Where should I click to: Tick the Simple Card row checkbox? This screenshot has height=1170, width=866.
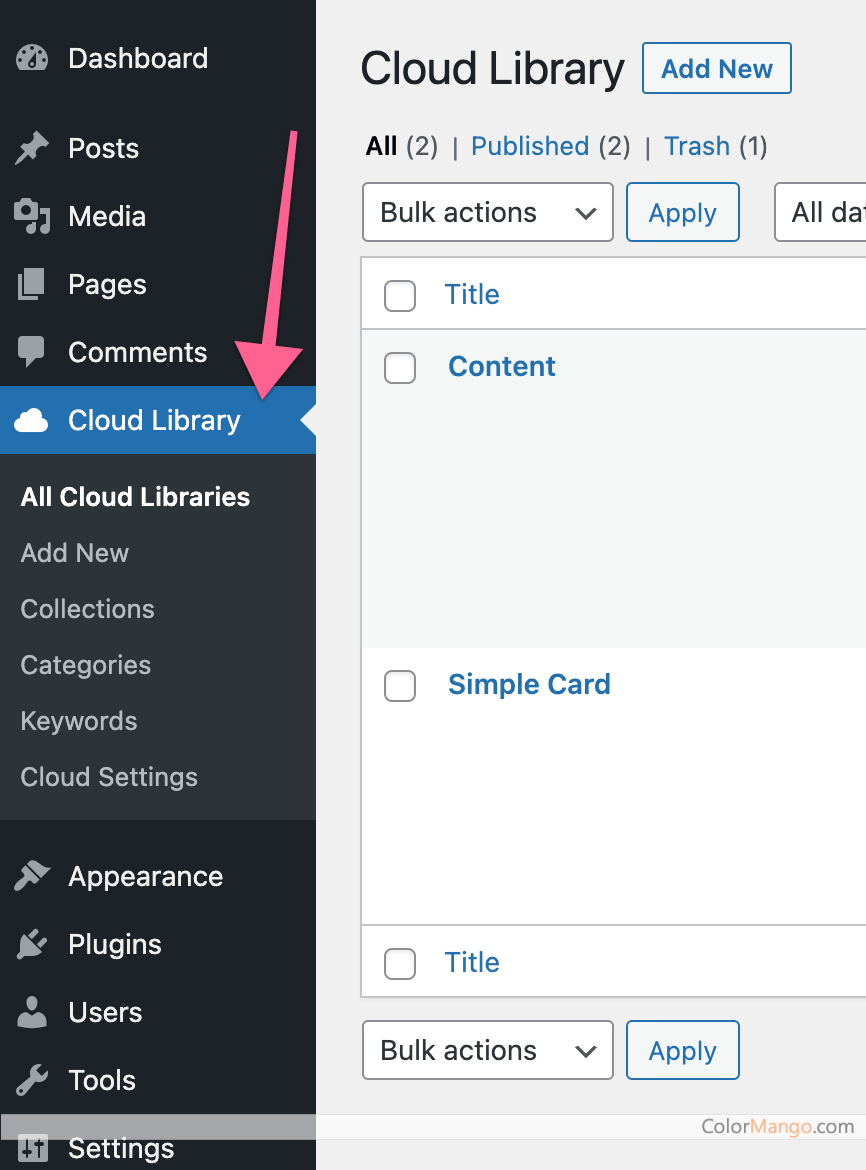[400, 686]
